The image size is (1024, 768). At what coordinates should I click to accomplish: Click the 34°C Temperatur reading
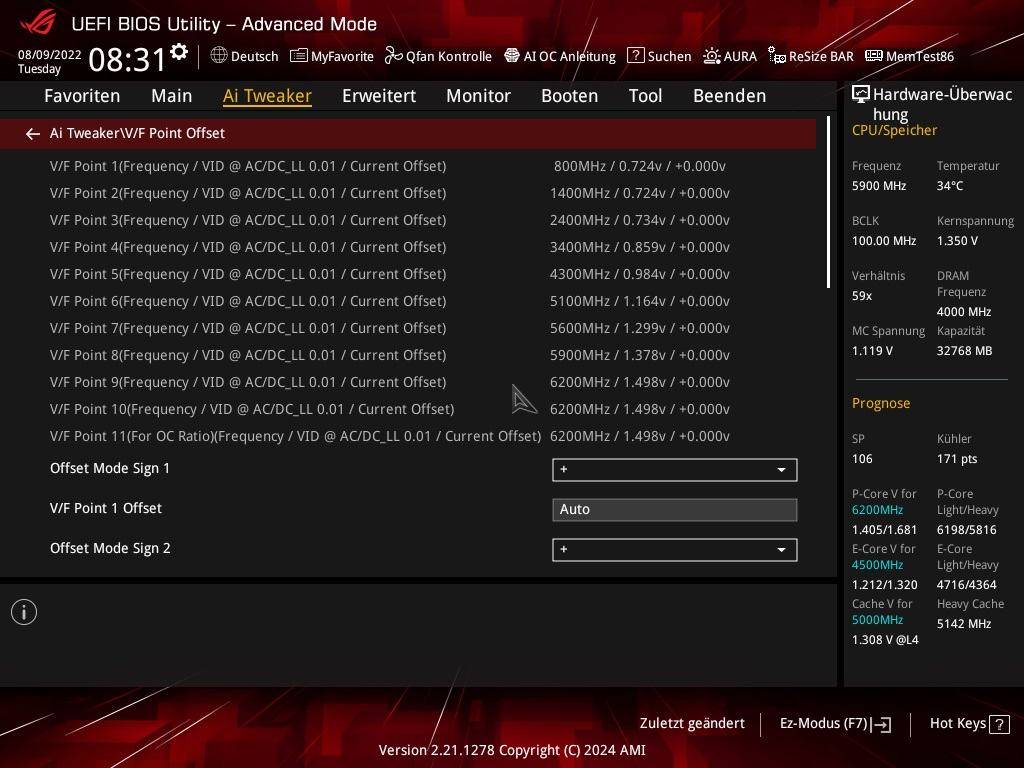[950, 185]
